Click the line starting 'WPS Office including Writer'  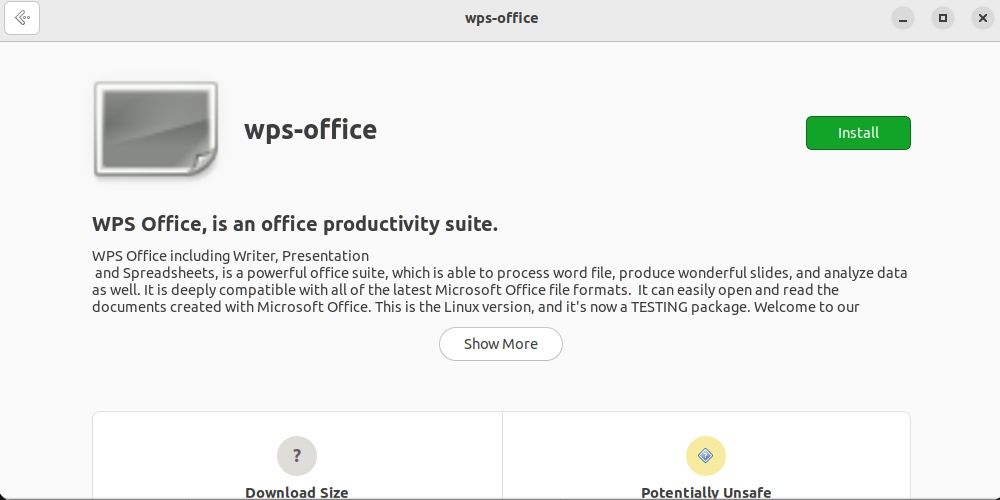coord(230,256)
